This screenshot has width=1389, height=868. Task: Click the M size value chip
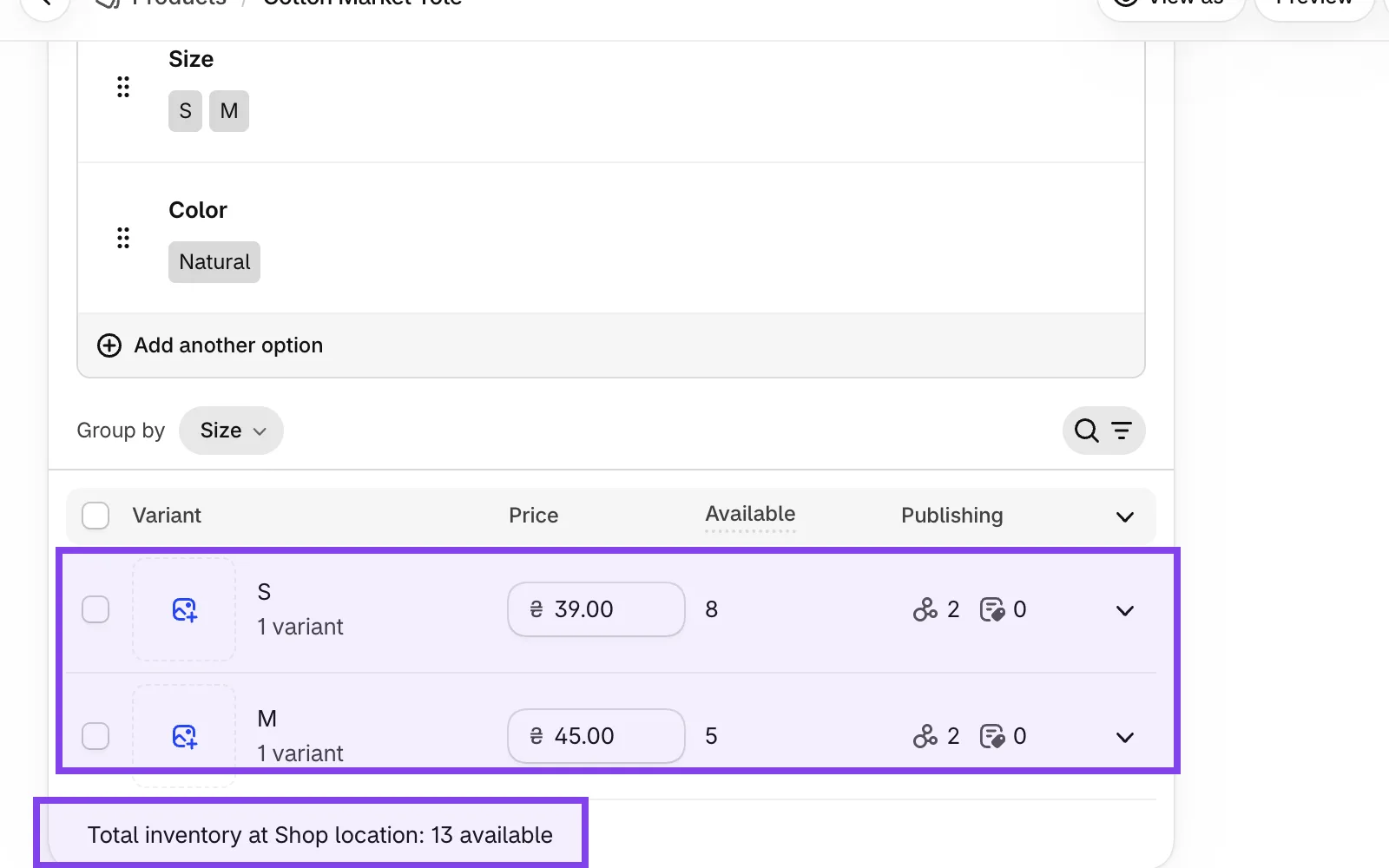pyautogui.click(x=229, y=111)
